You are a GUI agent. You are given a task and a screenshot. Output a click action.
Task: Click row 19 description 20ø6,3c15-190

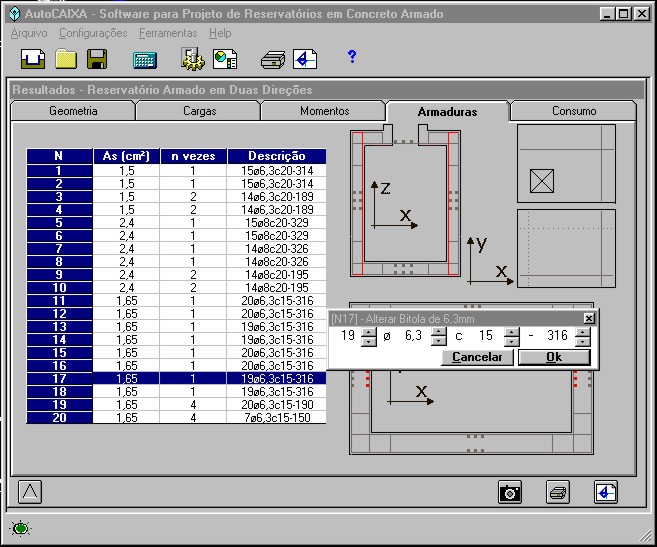click(277, 404)
